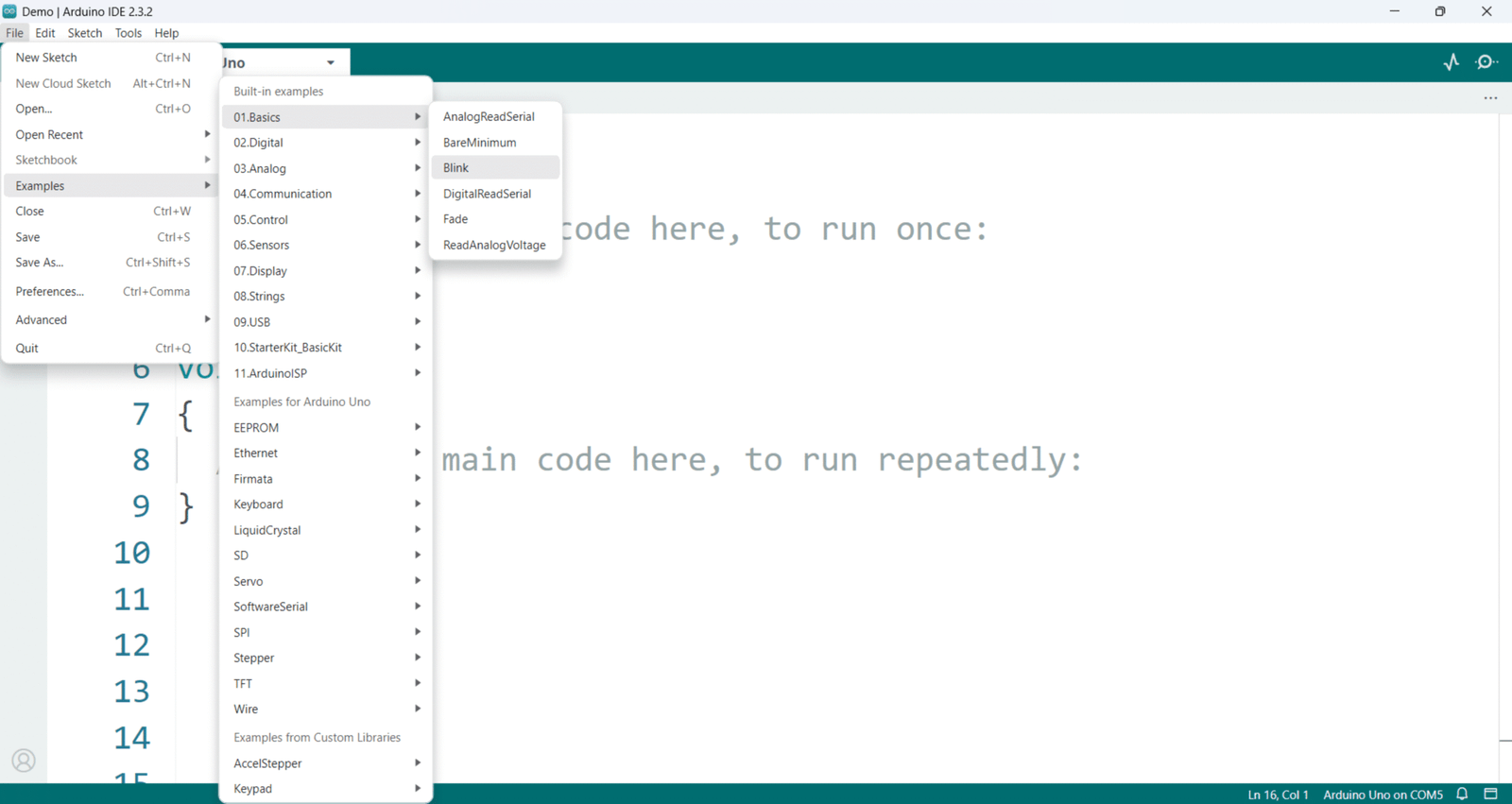Expand 10.StarterKit_BasicKit examples
Viewport: 1512px width, 804px height.
coord(326,347)
